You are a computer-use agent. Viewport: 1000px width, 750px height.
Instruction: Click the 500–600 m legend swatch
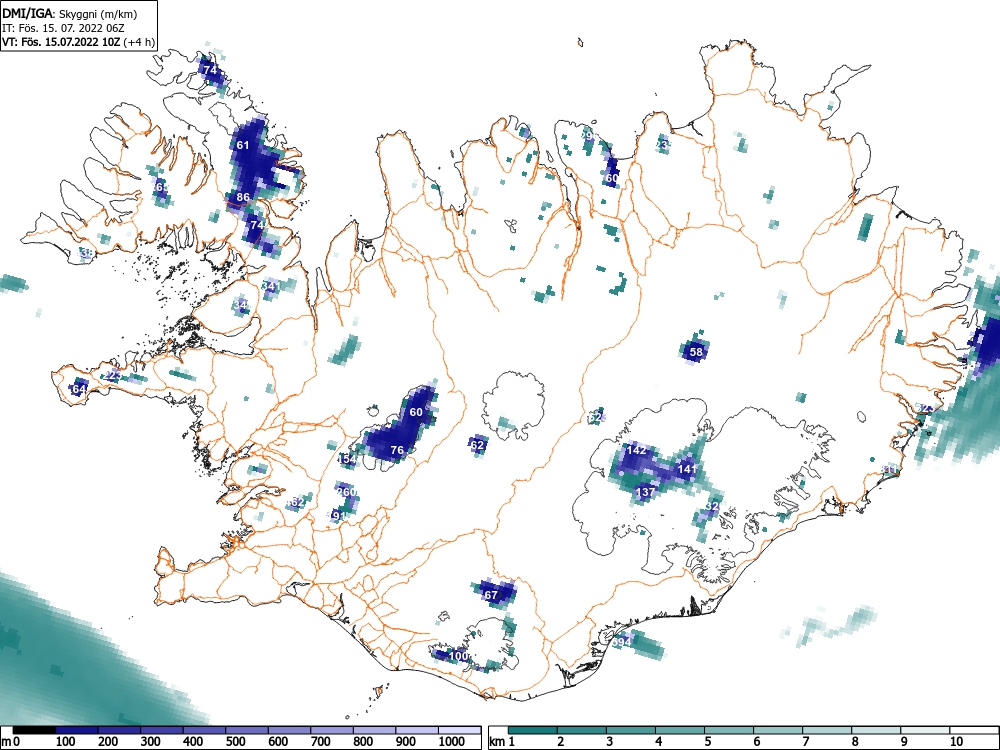pyautogui.click(x=247, y=730)
